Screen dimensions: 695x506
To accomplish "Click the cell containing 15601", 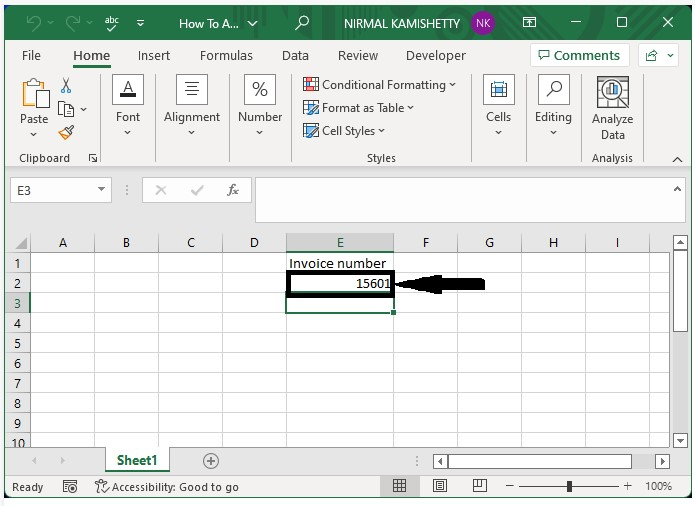I will pyautogui.click(x=340, y=283).
